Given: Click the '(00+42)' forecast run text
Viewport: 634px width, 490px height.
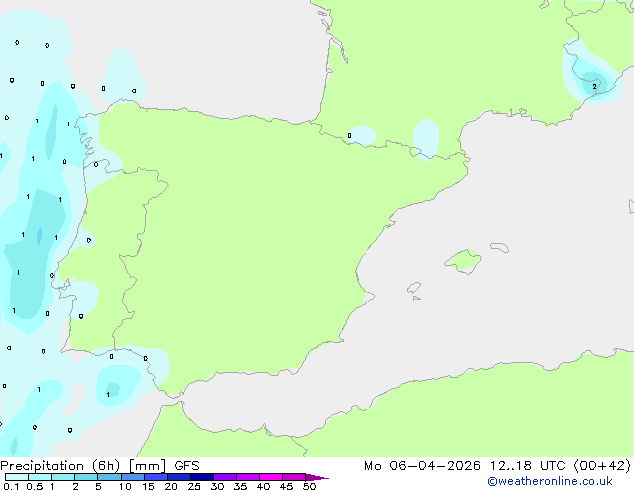Looking at the screenshot, I should pyautogui.click(x=602, y=466).
